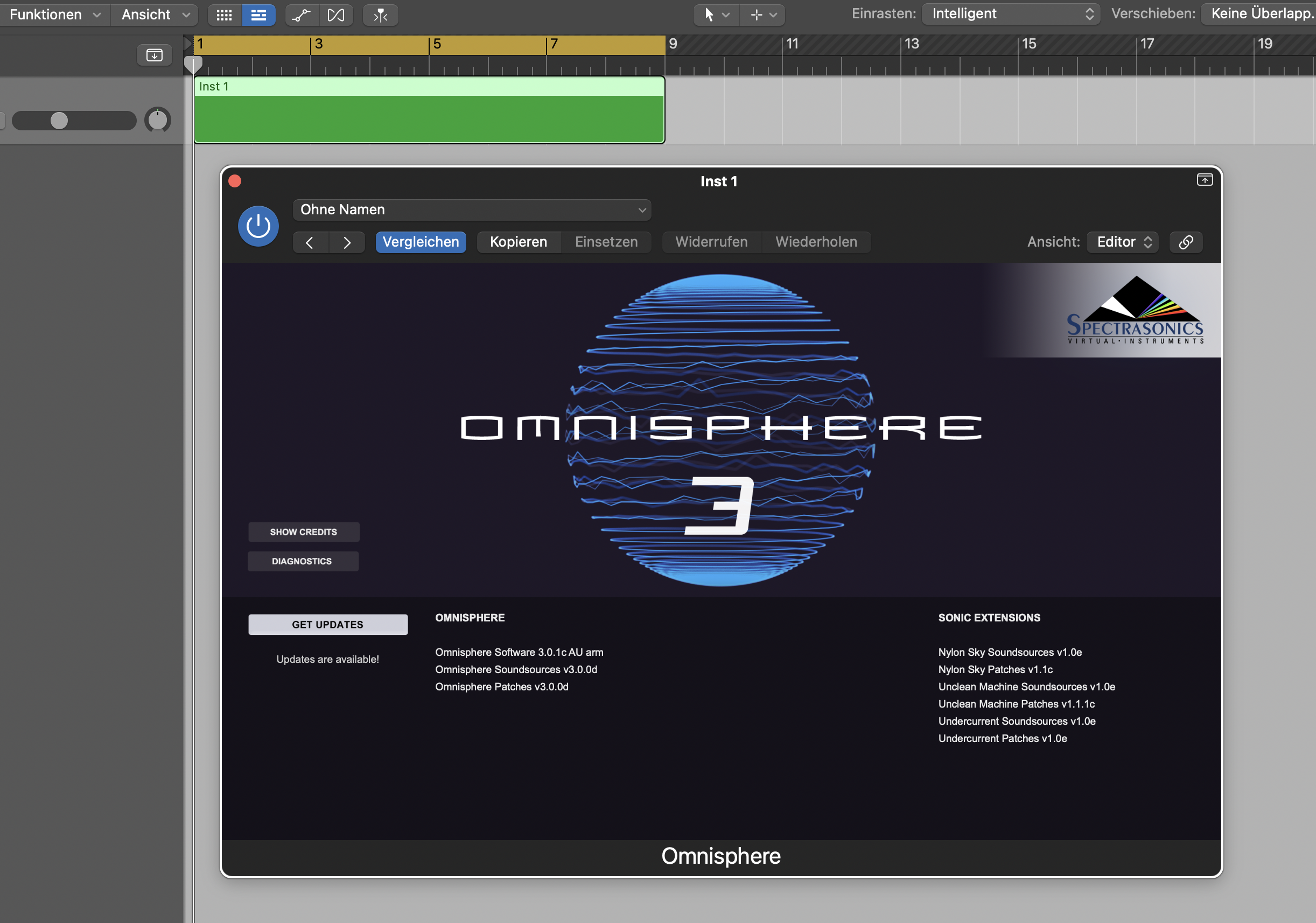This screenshot has width=1316, height=923.
Task: Toggle the plugin power bypass button
Action: [258, 226]
